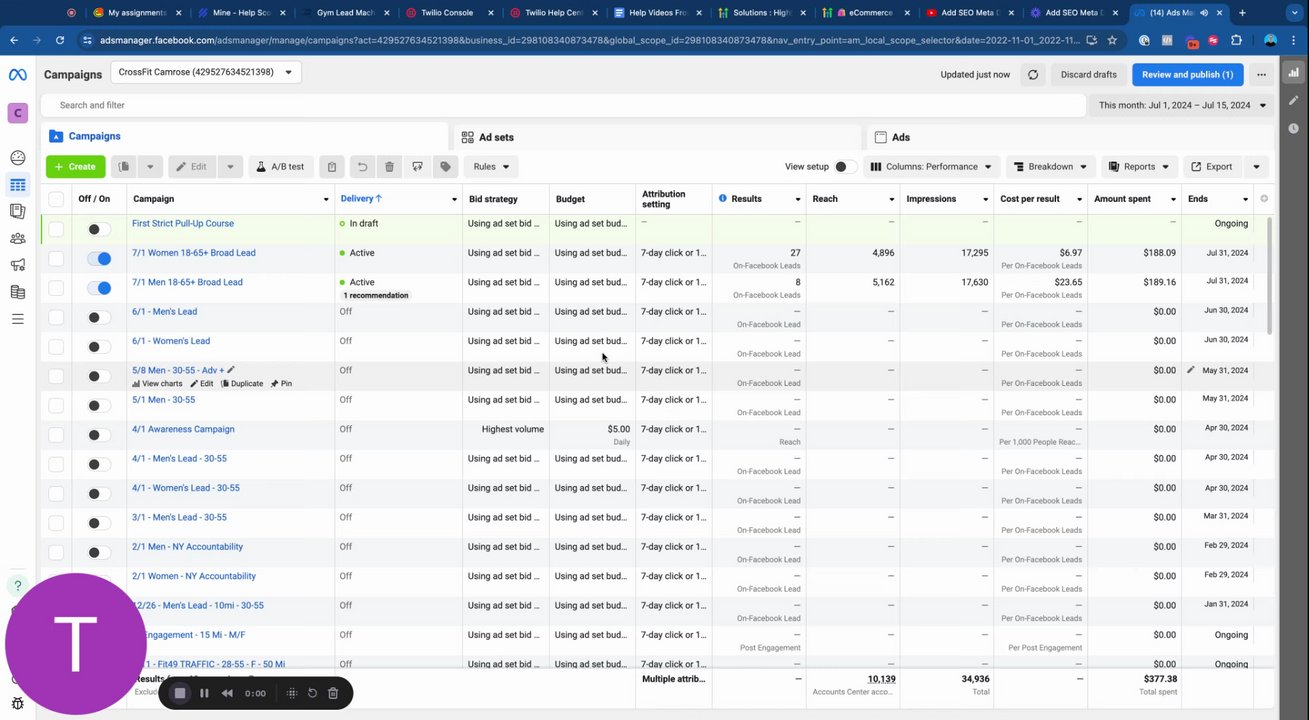
Task: Open Billing coins icon in left sidebar
Action: (17, 292)
